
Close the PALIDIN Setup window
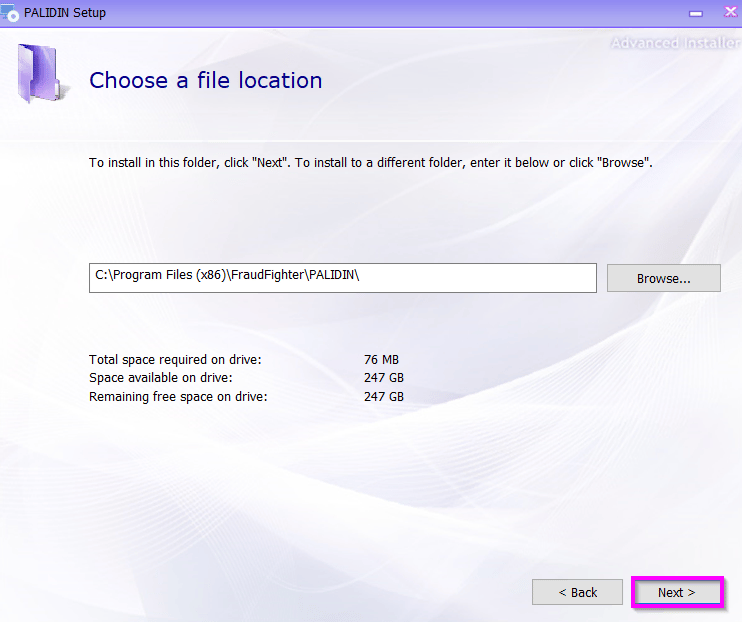pos(731,12)
